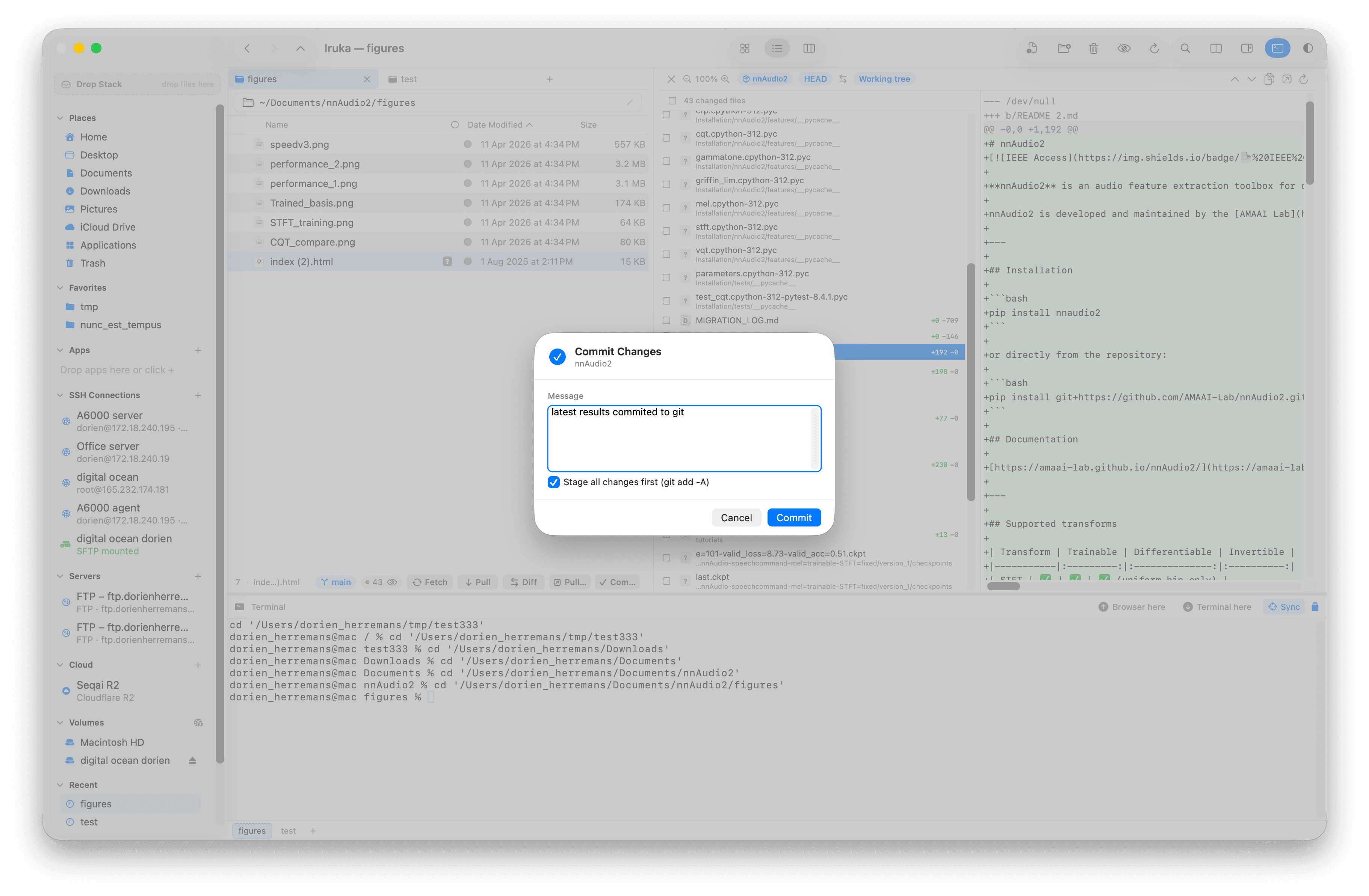
Task: Create a new file with toolbar icon
Action: (x=1031, y=48)
